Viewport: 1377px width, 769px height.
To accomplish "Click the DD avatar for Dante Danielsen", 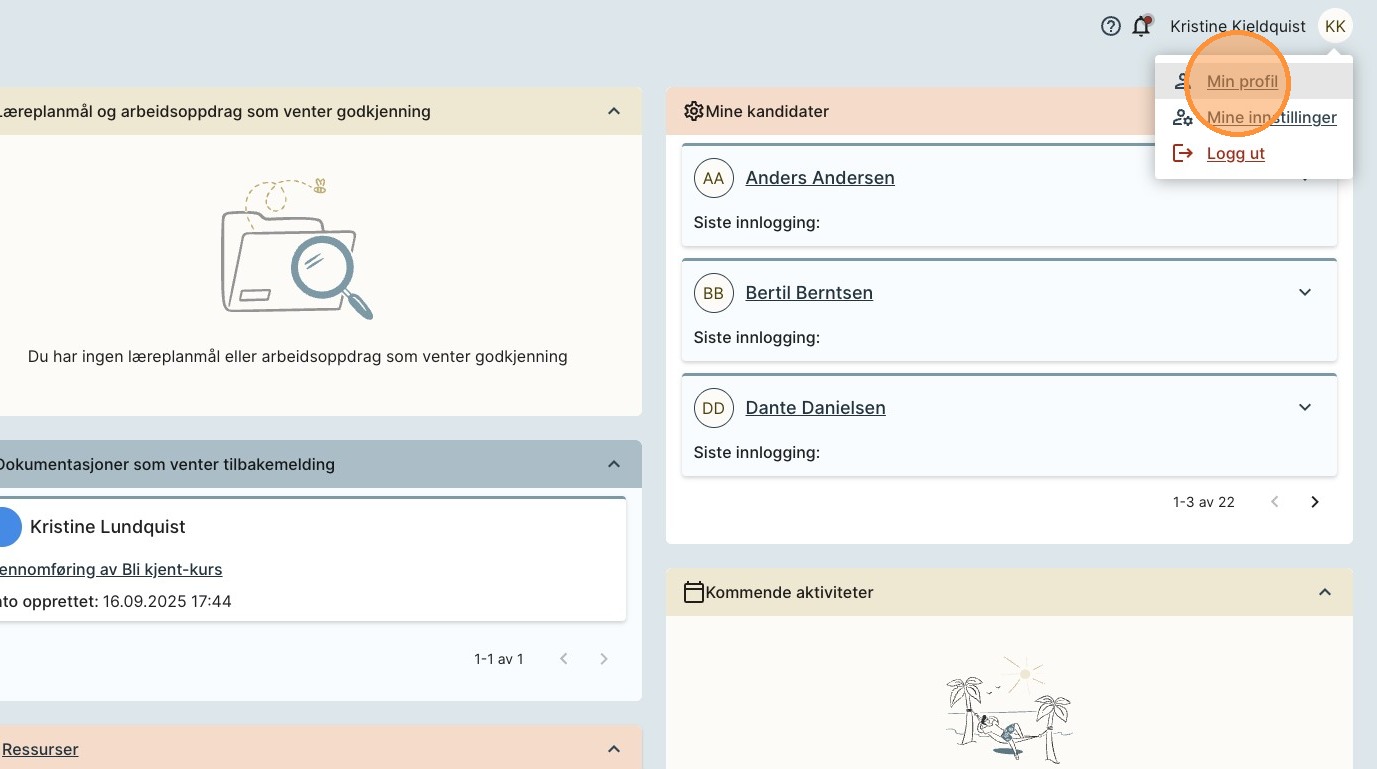I will (x=713, y=408).
